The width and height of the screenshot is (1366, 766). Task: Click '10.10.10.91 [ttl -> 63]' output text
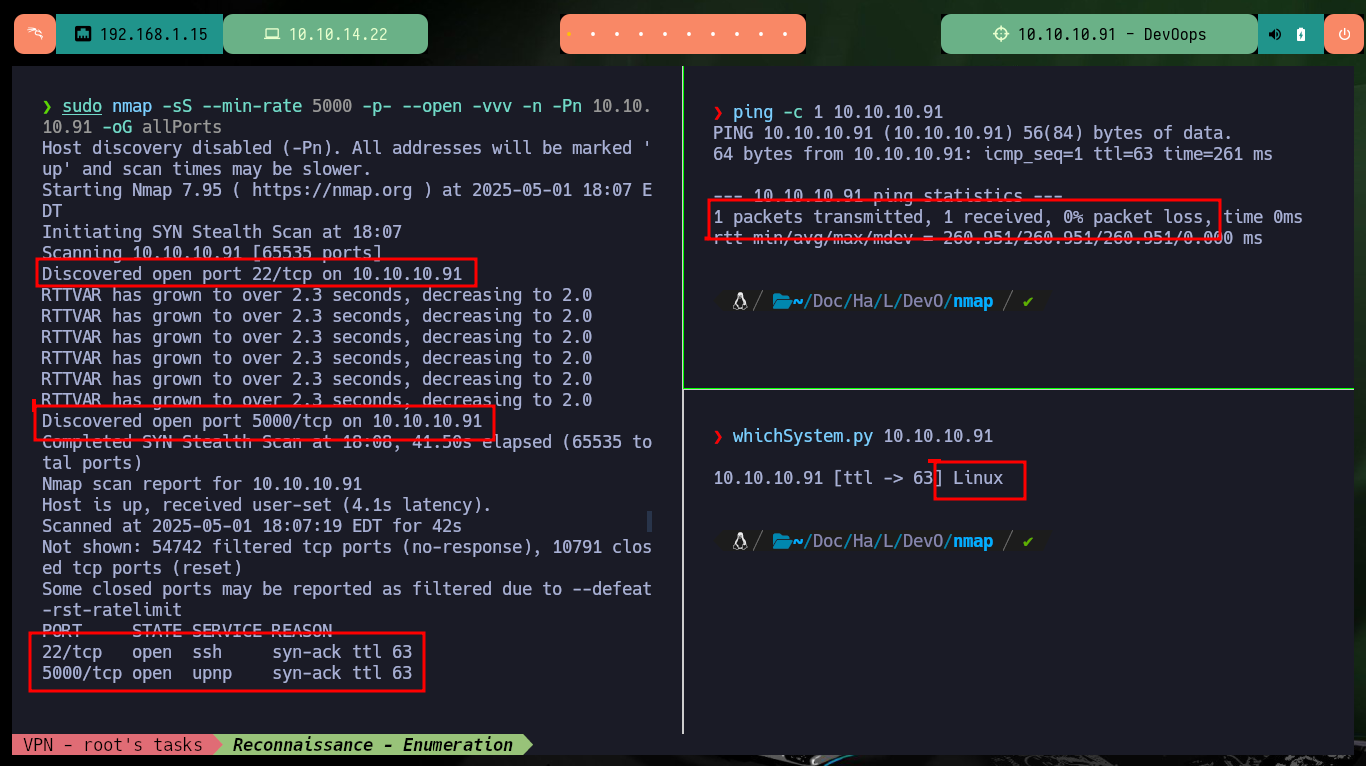(828, 478)
